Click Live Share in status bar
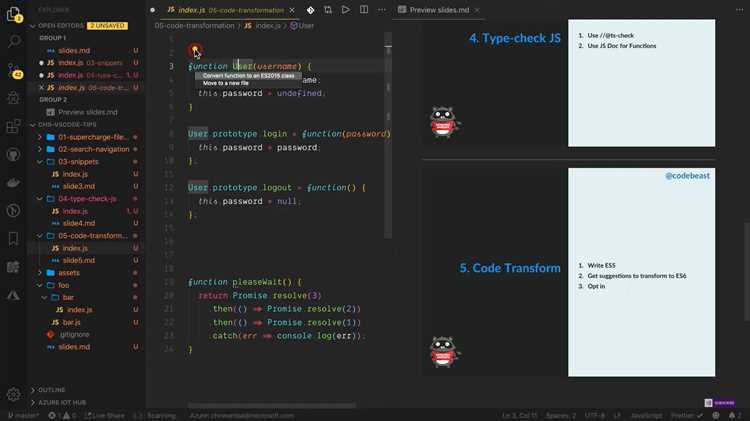Image resolution: width=750 pixels, height=421 pixels. pyautogui.click(x=105, y=415)
